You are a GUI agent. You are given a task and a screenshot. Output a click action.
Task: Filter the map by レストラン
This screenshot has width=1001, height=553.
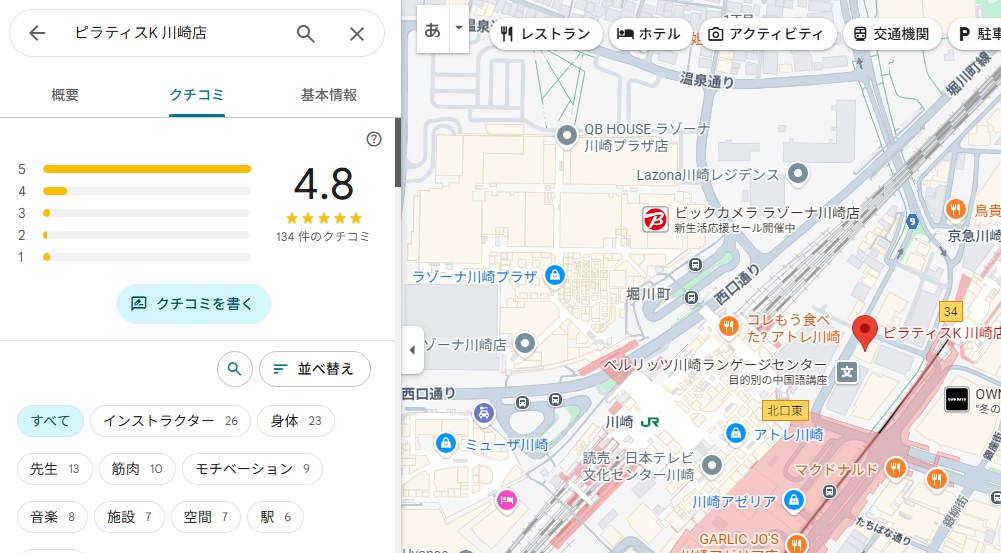pyautogui.click(x=546, y=34)
